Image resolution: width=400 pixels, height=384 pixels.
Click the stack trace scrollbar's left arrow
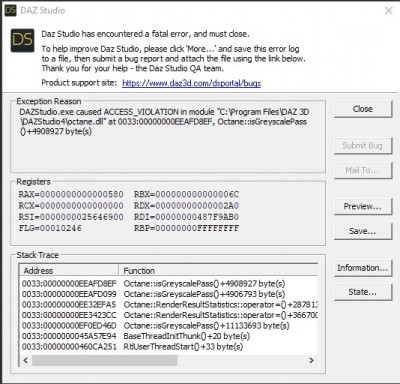pos(26,360)
